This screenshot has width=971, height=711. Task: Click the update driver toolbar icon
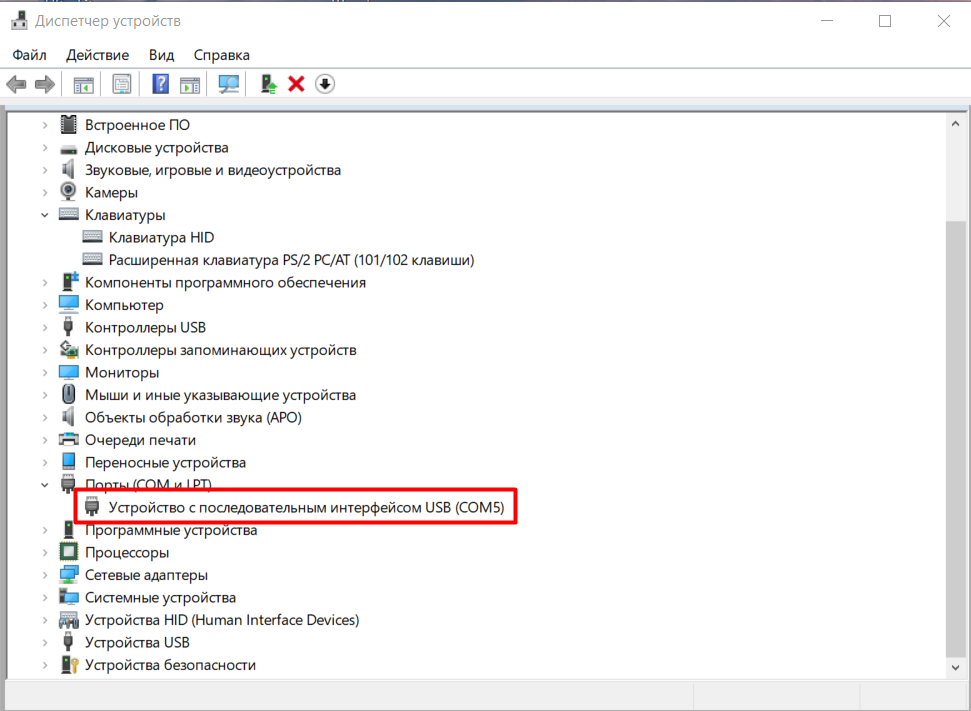pos(268,84)
